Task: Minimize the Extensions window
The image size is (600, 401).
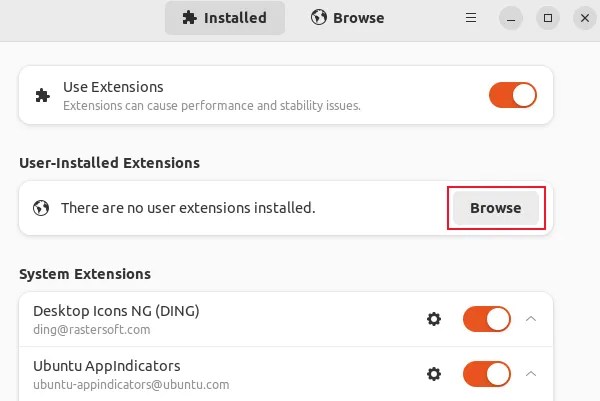Action: pos(511,18)
